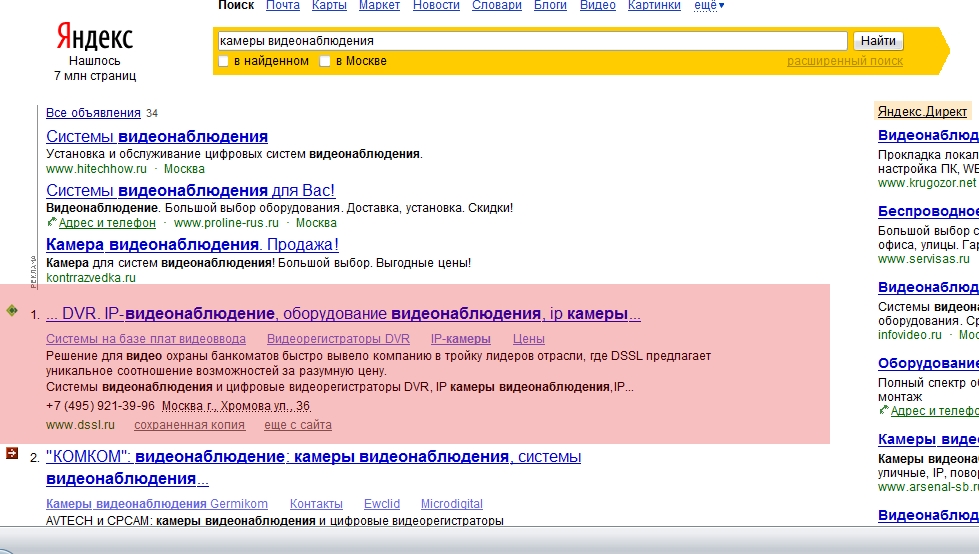Open ad 'Камера видеонаблюдения. Продажа!'
The height and width of the screenshot is (554, 979).
[x=192, y=244]
